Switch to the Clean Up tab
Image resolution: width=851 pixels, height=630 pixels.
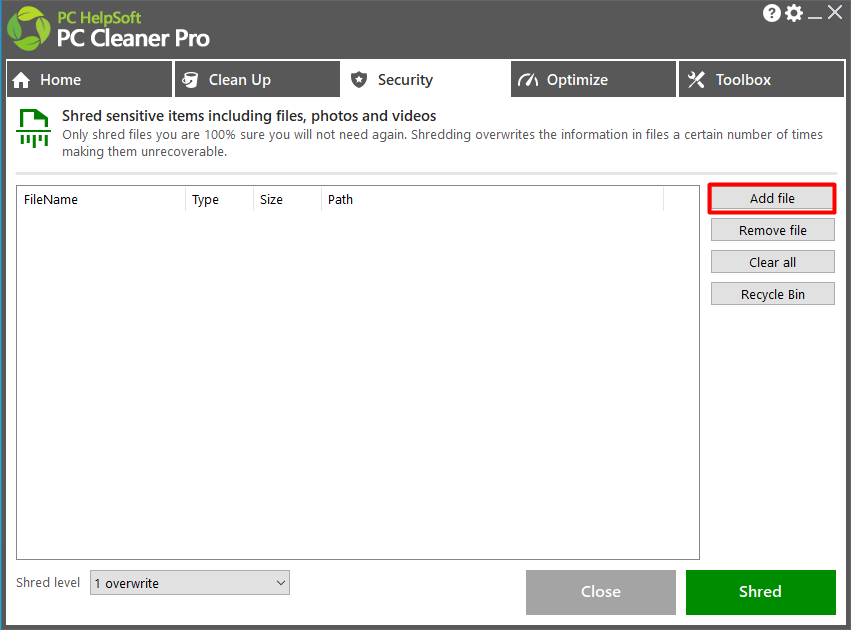point(258,79)
